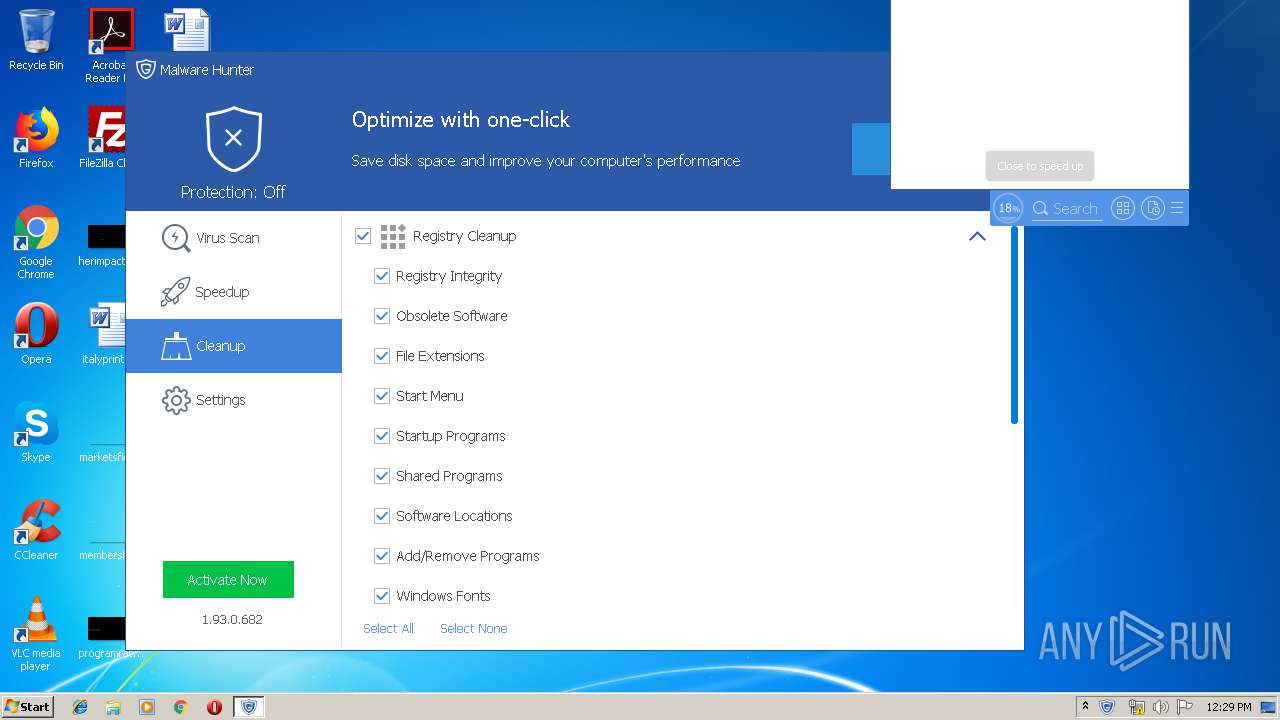Show hidden tray icons arrow
1280x720 pixels.
(1086, 706)
